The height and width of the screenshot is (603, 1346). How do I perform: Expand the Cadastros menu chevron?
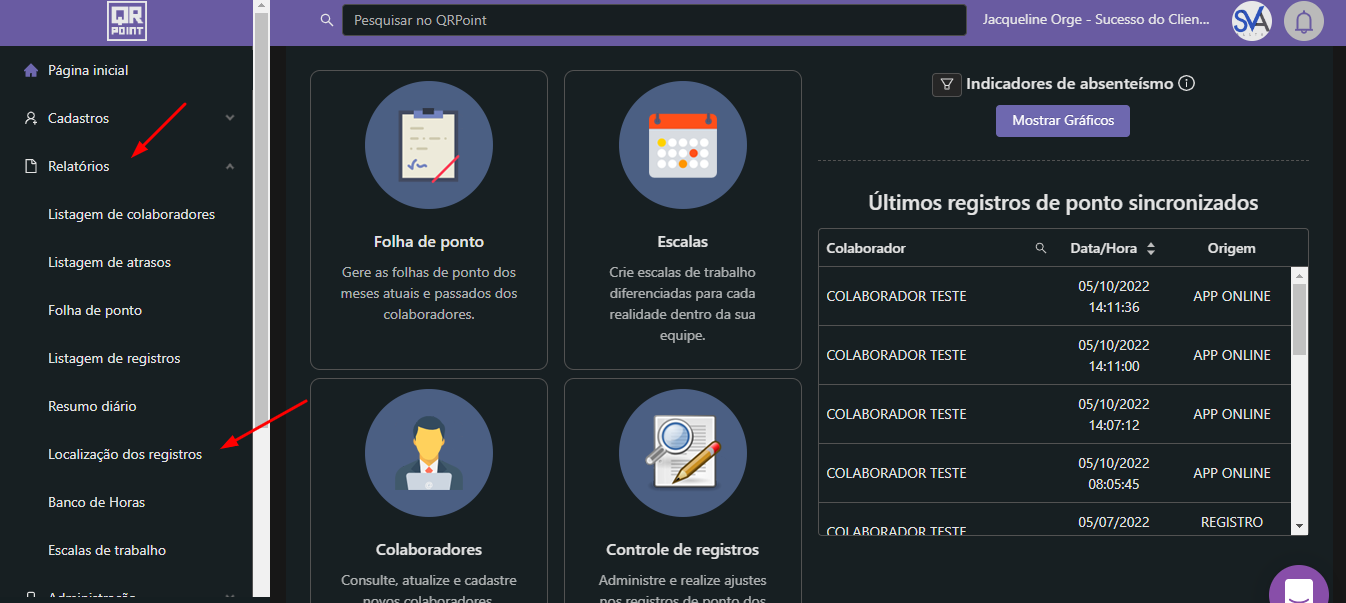coord(230,118)
